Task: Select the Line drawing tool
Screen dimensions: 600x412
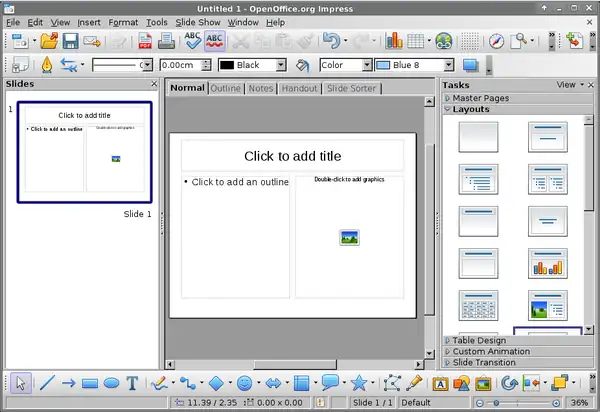Action: 47,383
